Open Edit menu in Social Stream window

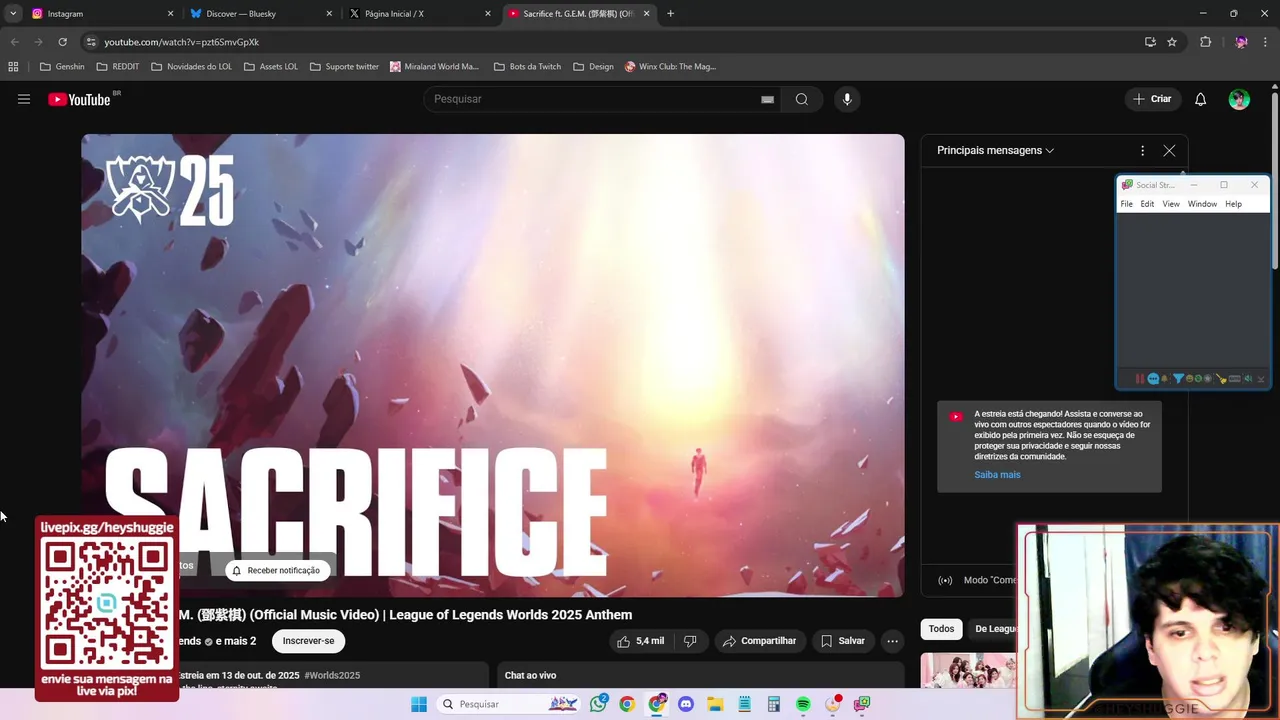tap(1147, 204)
